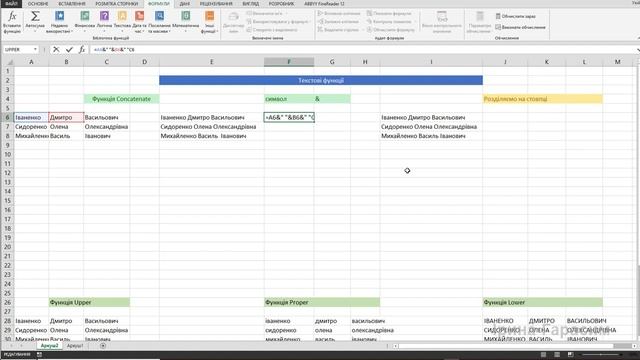Click the 'Функція Concatenate' header cell
The height and width of the screenshot is (360, 640).
click(121, 99)
